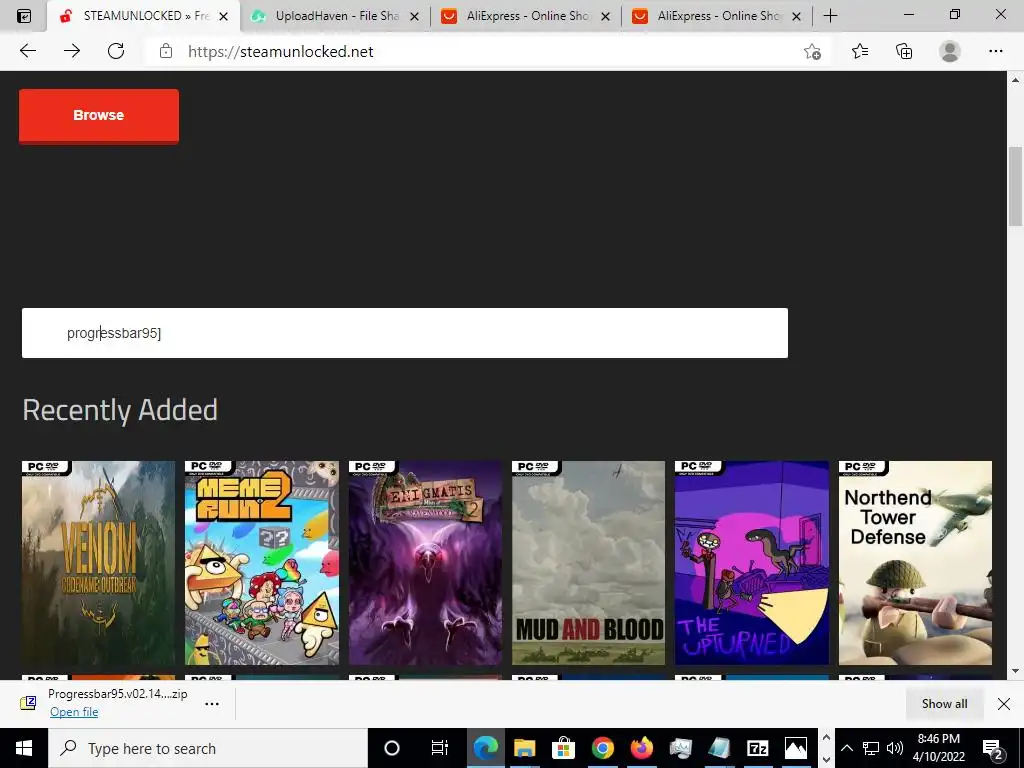Click the Progressbar95 zip file icon
This screenshot has width=1024, height=768.
[28, 703]
